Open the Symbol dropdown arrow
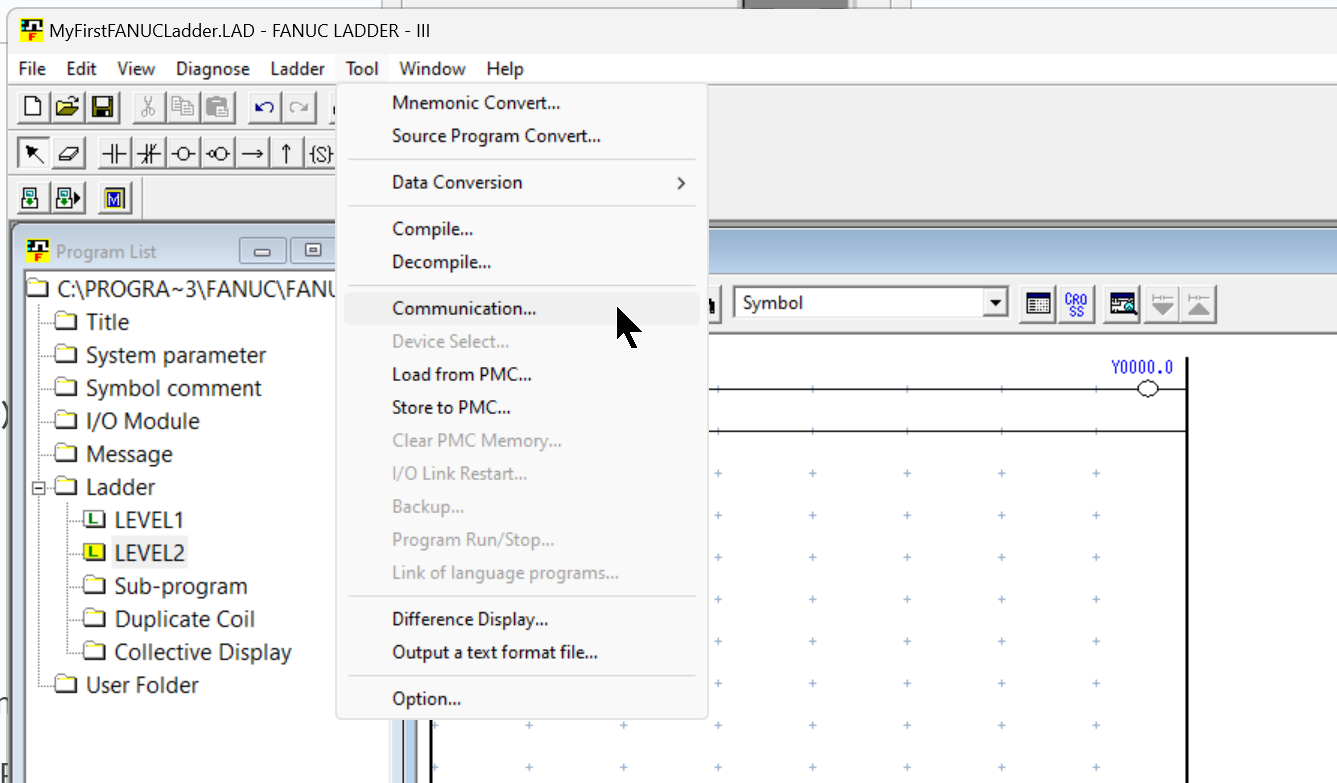Image resolution: width=1337 pixels, height=783 pixels. [994, 303]
